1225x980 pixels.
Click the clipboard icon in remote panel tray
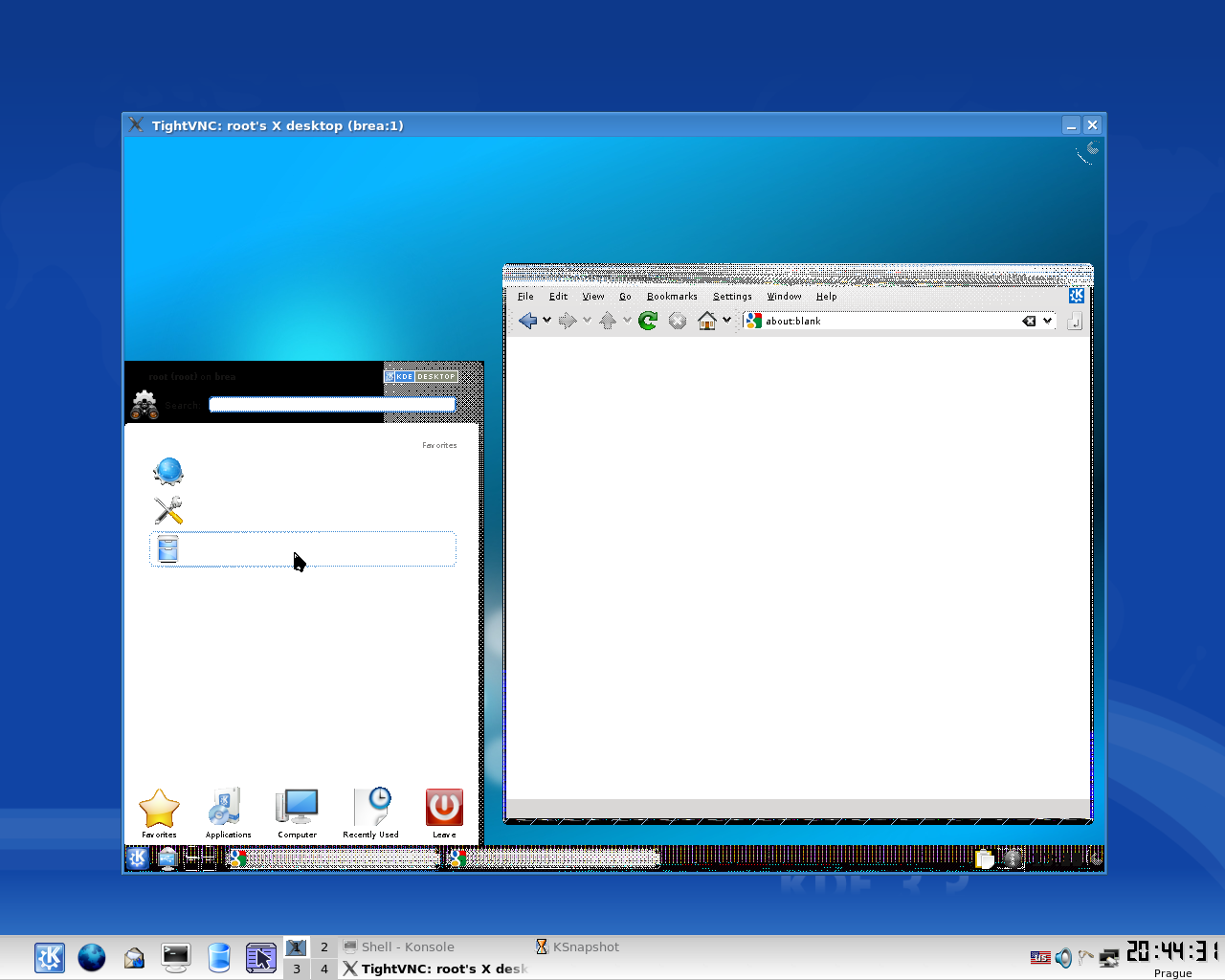(x=984, y=858)
